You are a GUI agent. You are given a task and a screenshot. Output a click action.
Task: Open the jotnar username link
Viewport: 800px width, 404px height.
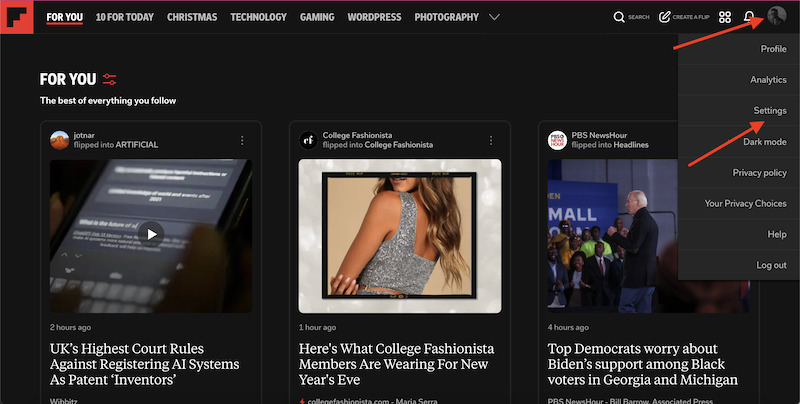[x=84, y=135]
